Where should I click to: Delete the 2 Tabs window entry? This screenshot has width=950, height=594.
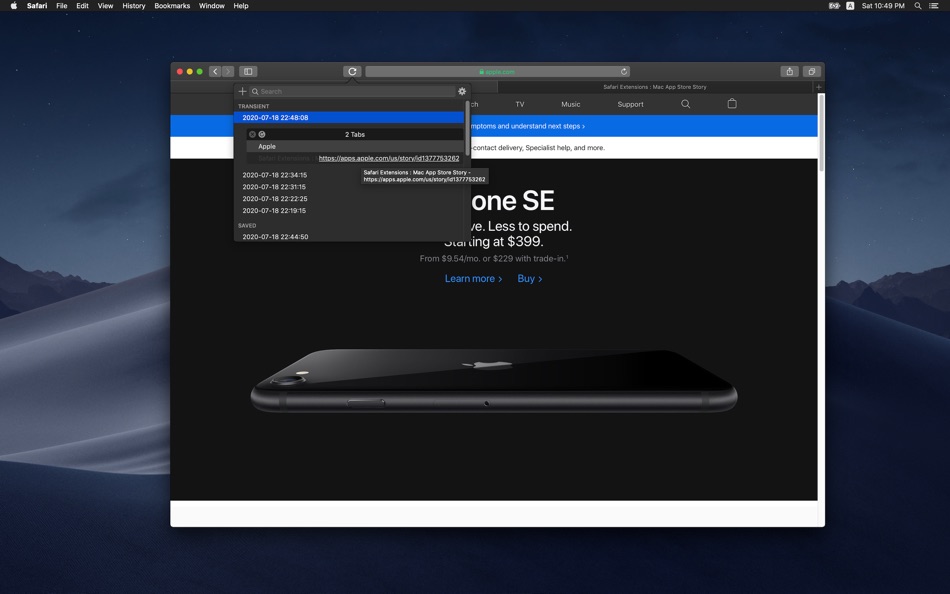pos(252,135)
